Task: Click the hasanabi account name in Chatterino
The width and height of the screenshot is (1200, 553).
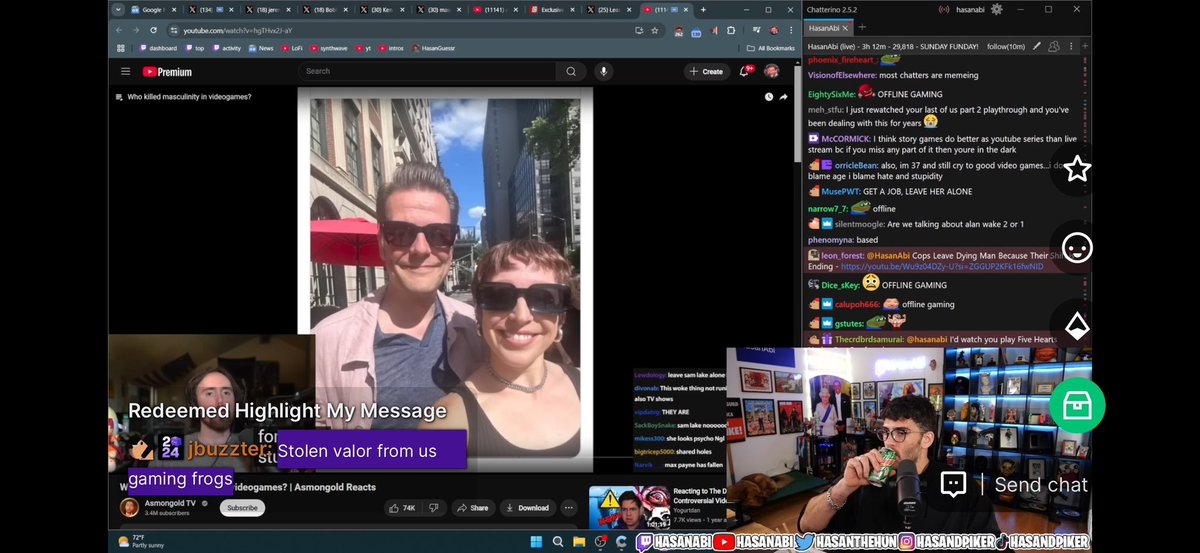Action: (x=971, y=9)
